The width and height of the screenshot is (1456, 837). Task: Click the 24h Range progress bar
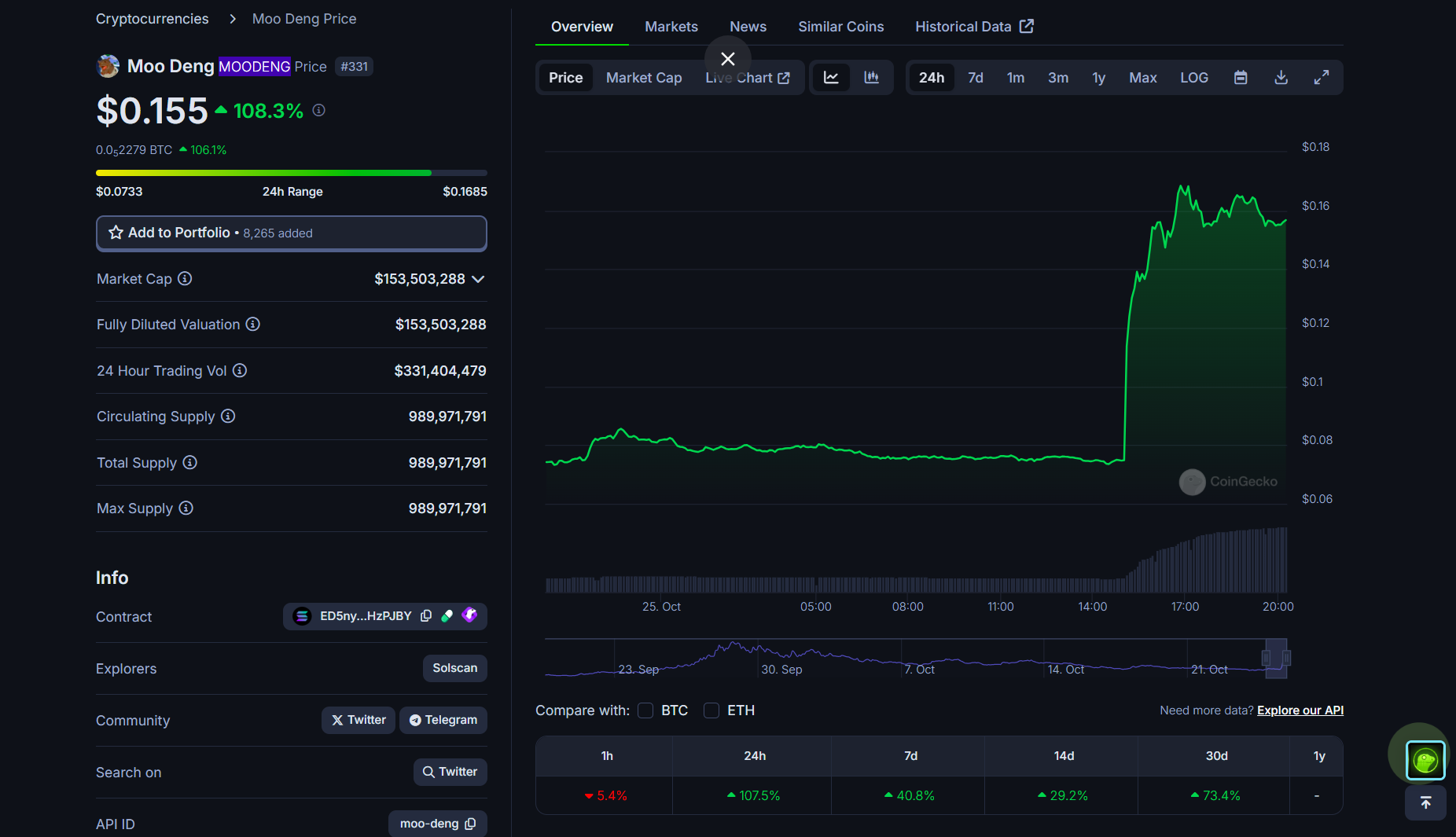click(292, 172)
